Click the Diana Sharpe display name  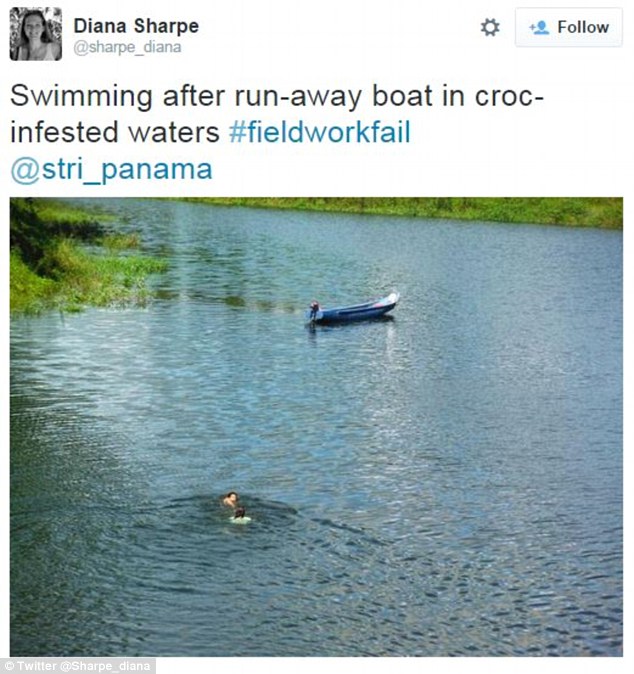tap(136, 25)
